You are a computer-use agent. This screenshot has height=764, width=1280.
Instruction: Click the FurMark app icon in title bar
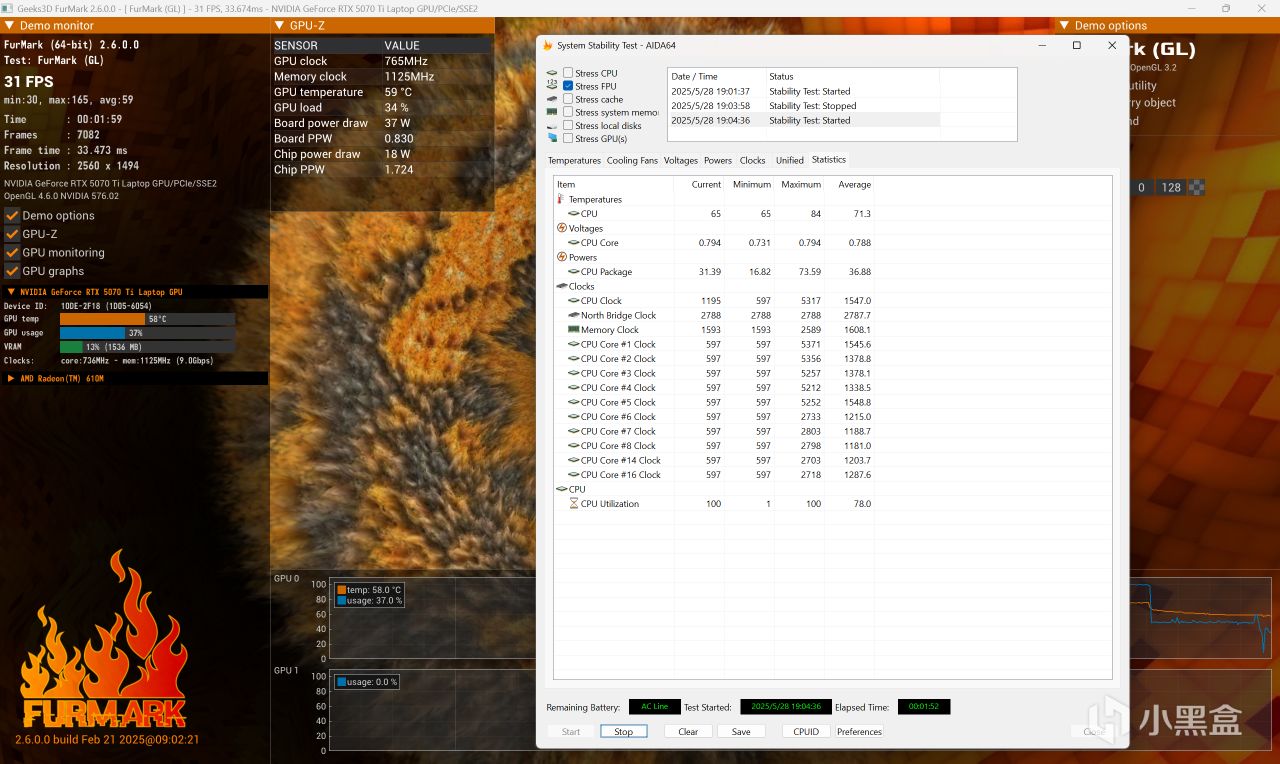(7, 8)
